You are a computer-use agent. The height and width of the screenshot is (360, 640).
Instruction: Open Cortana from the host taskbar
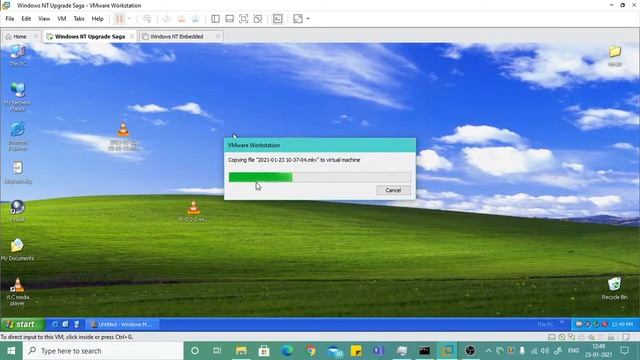point(195,351)
